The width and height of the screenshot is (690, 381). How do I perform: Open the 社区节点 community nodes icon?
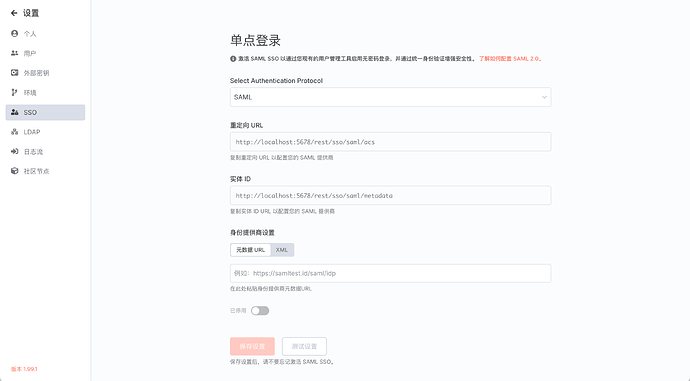(15, 171)
